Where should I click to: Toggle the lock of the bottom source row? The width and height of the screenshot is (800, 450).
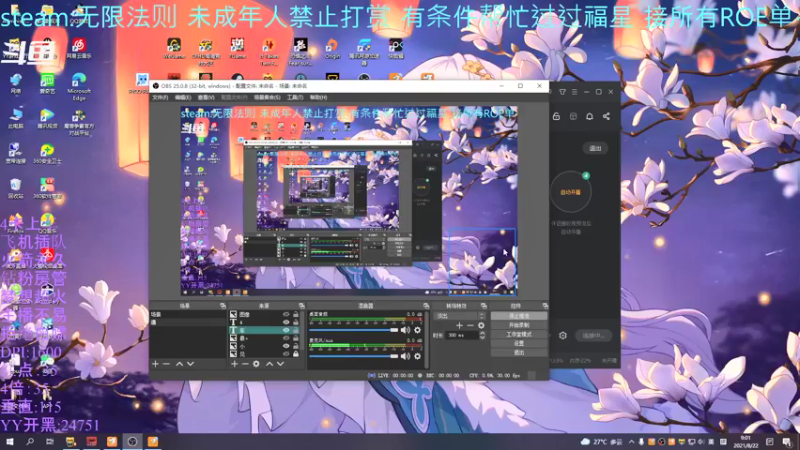pyautogui.click(x=295, y=354)
